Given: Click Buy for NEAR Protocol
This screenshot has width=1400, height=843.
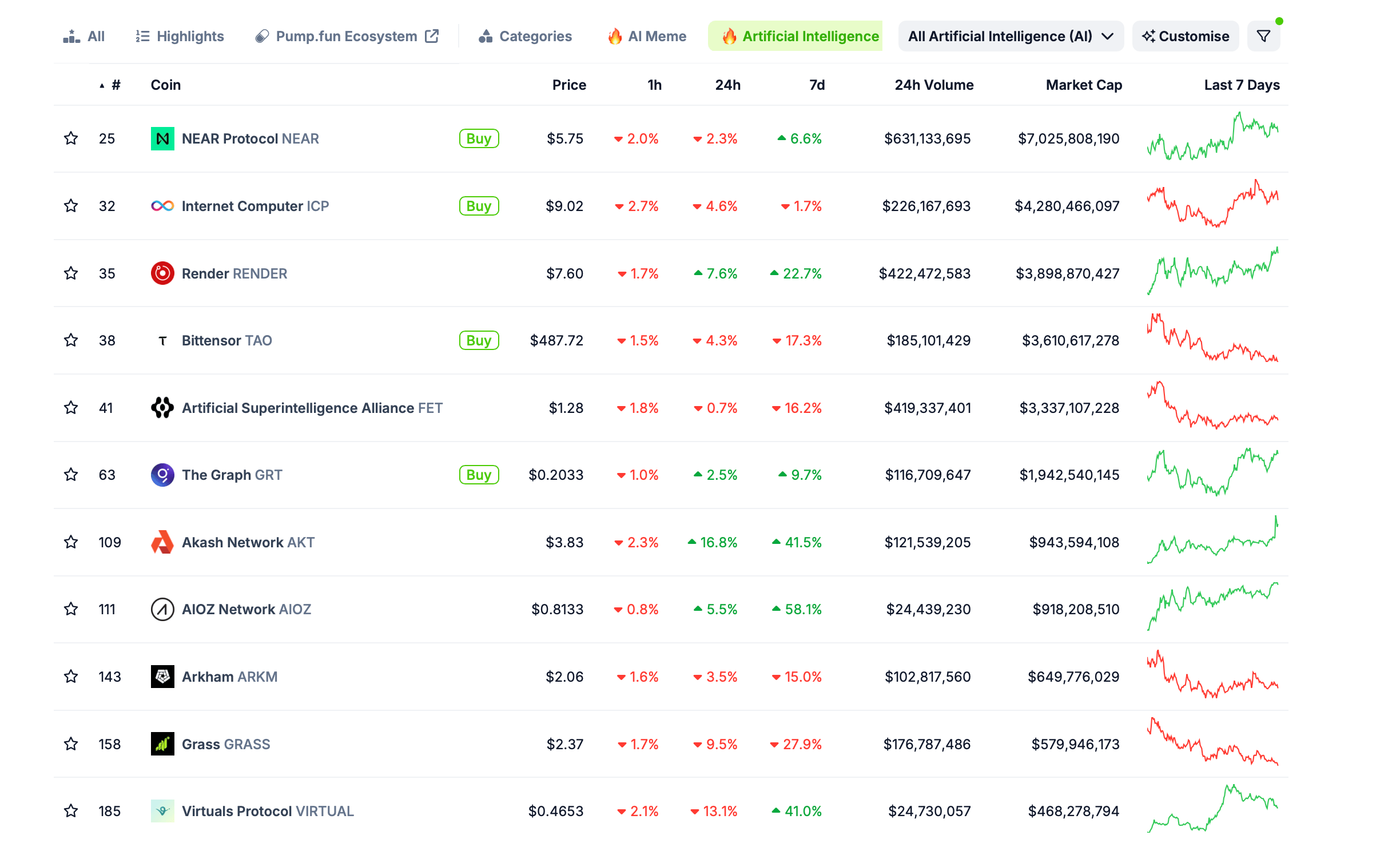Looking at the screenshot, I should point(479,138).
